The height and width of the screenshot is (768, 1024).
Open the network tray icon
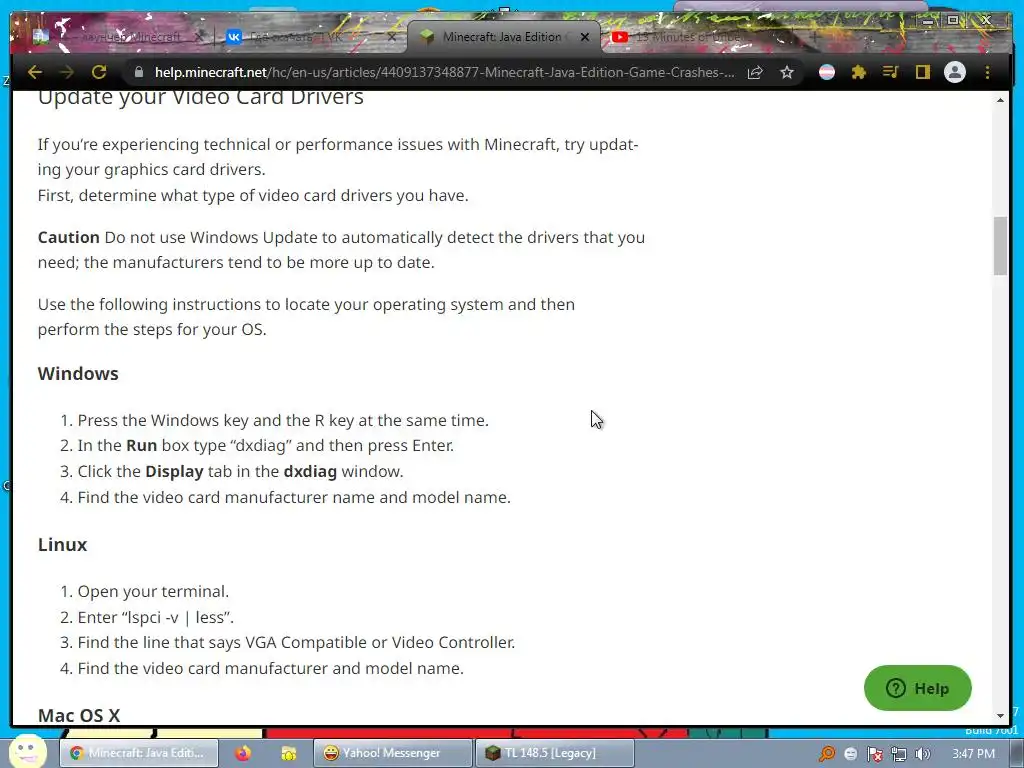click(x=899, y=754)
